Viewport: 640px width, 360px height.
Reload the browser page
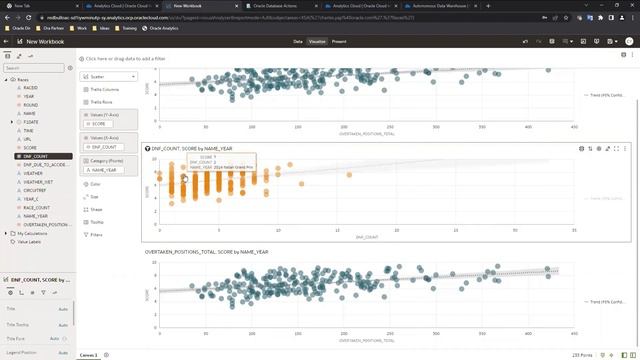(x=29, y=18)
